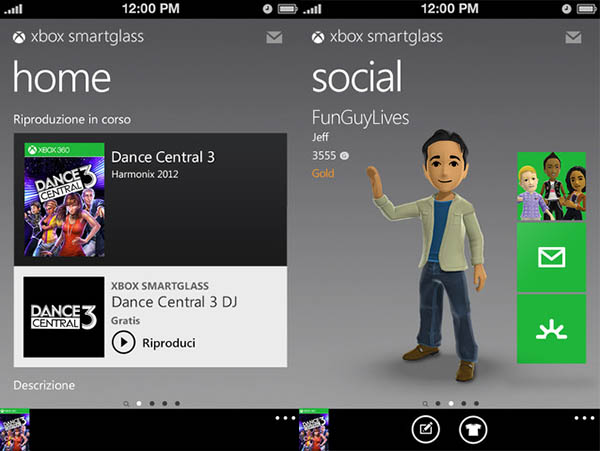
Task: Tap the Gratis price label
Action: tap(126, 321)
